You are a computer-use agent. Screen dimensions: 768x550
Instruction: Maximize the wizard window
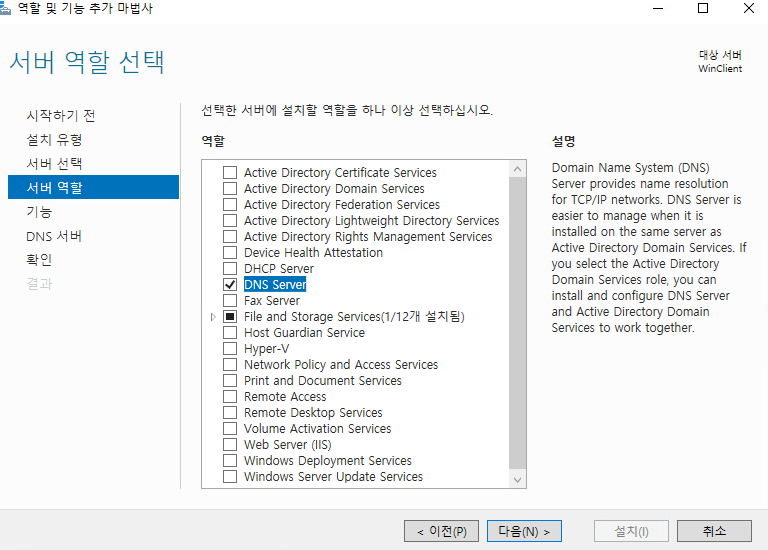point(703,8)
